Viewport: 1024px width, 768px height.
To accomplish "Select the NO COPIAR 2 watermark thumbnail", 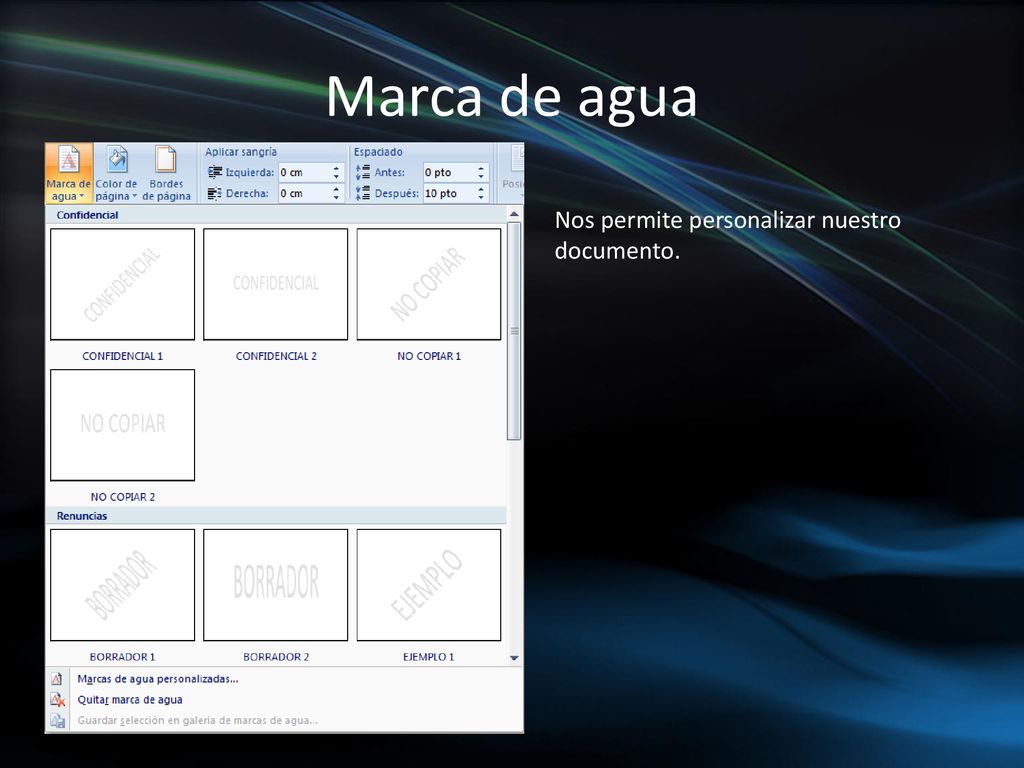I will 122,425.
